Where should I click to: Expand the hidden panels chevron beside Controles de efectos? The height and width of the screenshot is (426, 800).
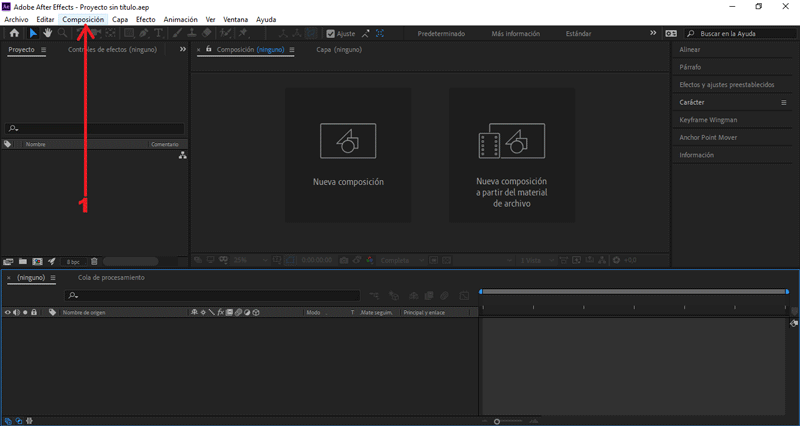click(182, 49)
